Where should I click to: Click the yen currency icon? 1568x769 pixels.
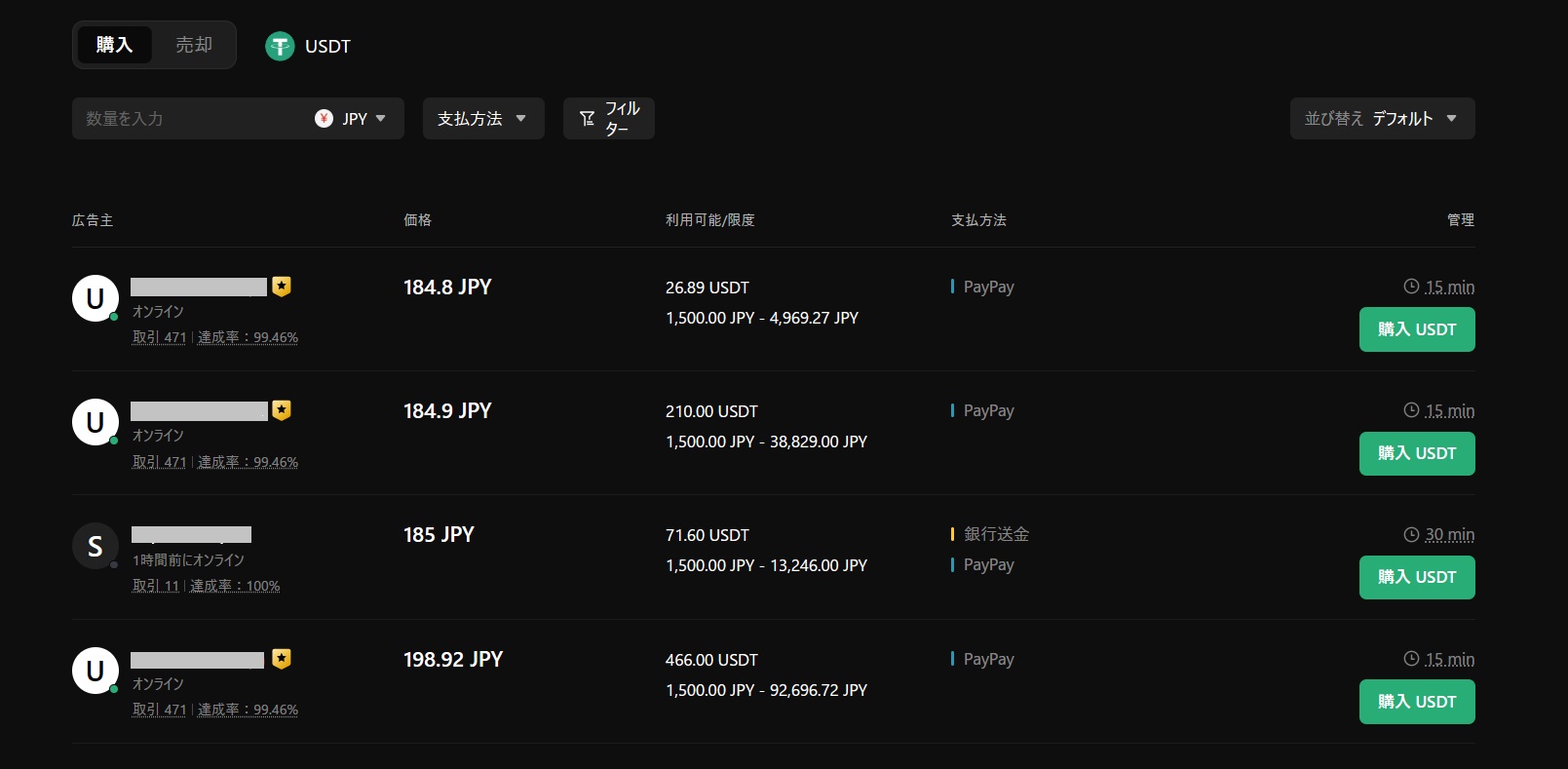[x=324, y=118]
